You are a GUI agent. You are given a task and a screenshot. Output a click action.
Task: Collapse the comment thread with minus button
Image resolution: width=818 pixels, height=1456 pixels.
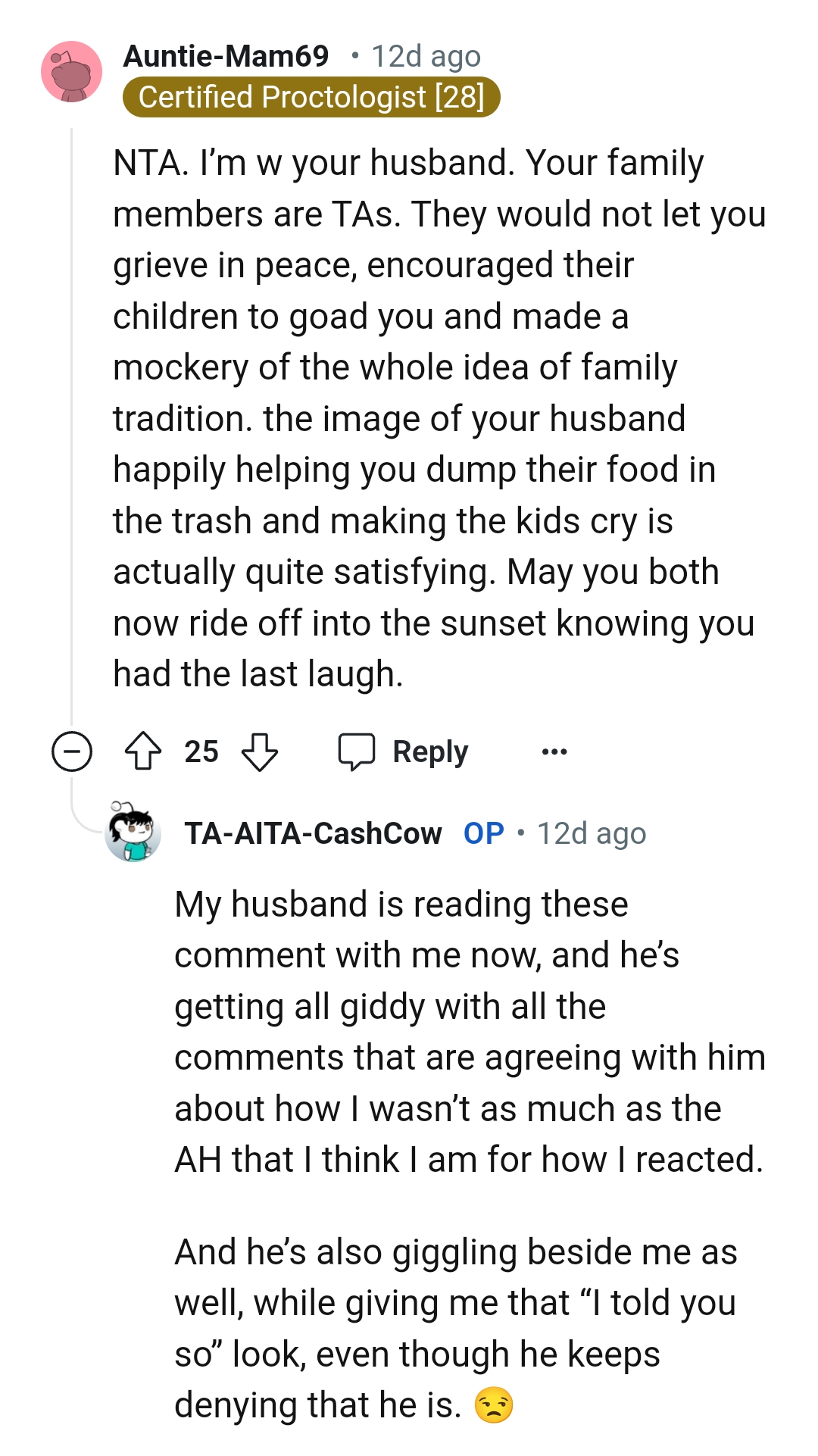[x=72, y=751]
